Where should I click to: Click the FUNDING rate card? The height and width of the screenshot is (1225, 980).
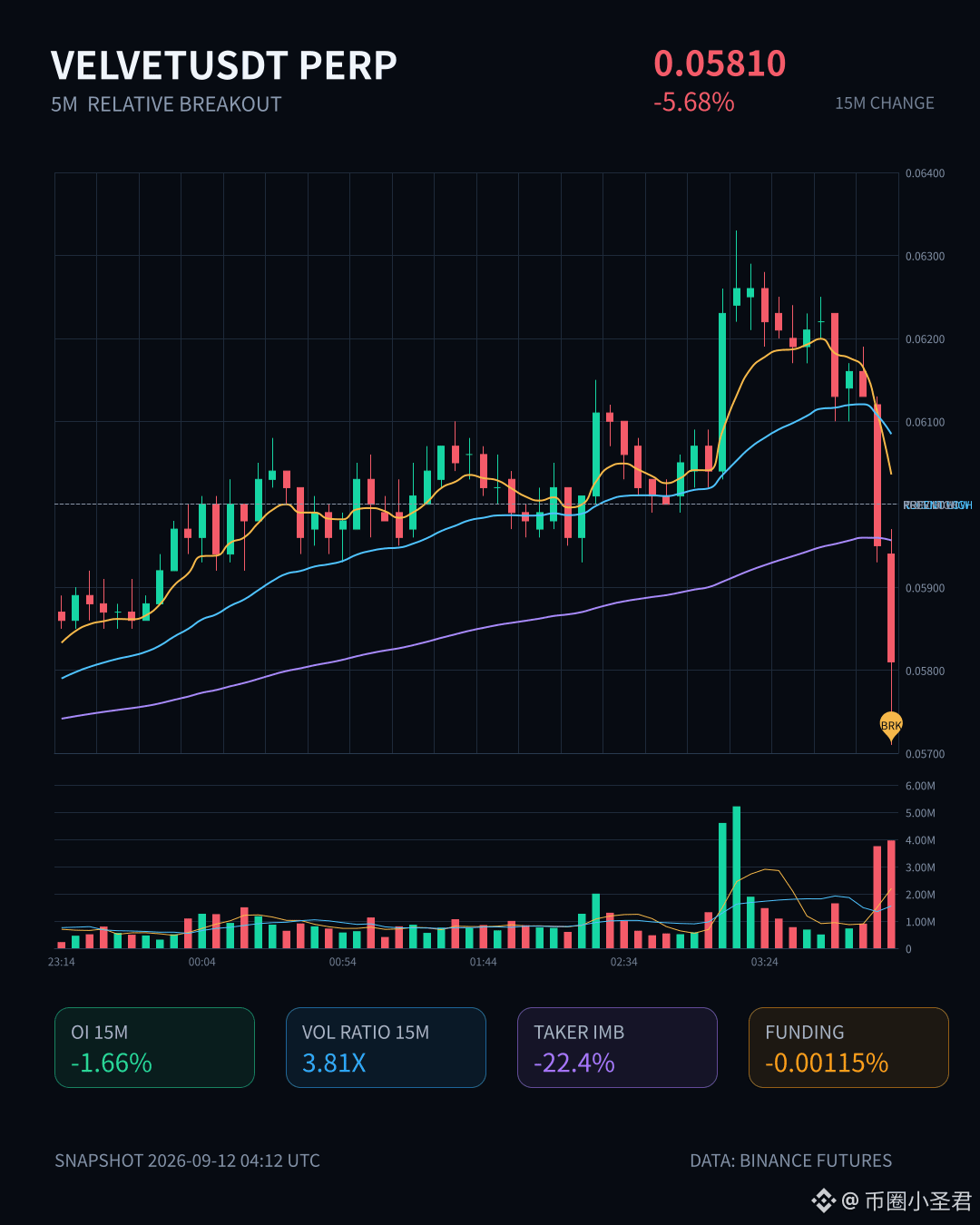pos(848,1047)
